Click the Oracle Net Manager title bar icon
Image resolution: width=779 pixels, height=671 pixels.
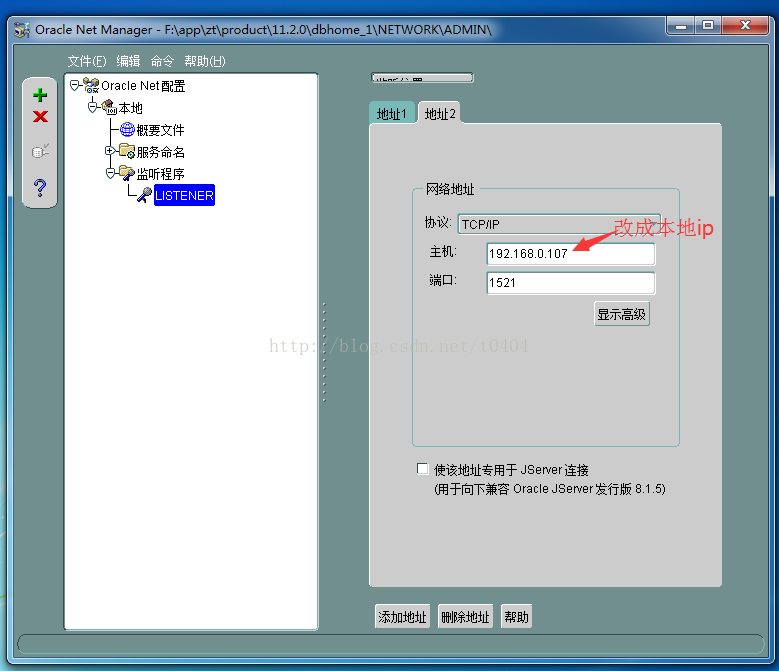(x=22, y=30)
